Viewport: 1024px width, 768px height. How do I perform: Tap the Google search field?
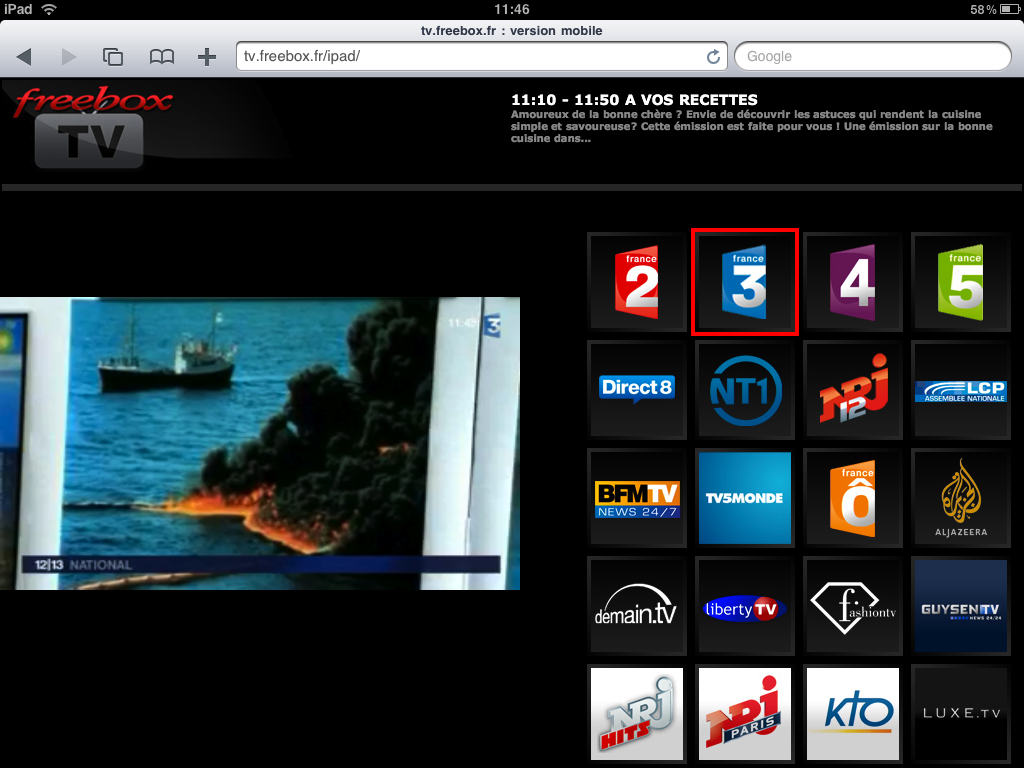pos(873,56)
